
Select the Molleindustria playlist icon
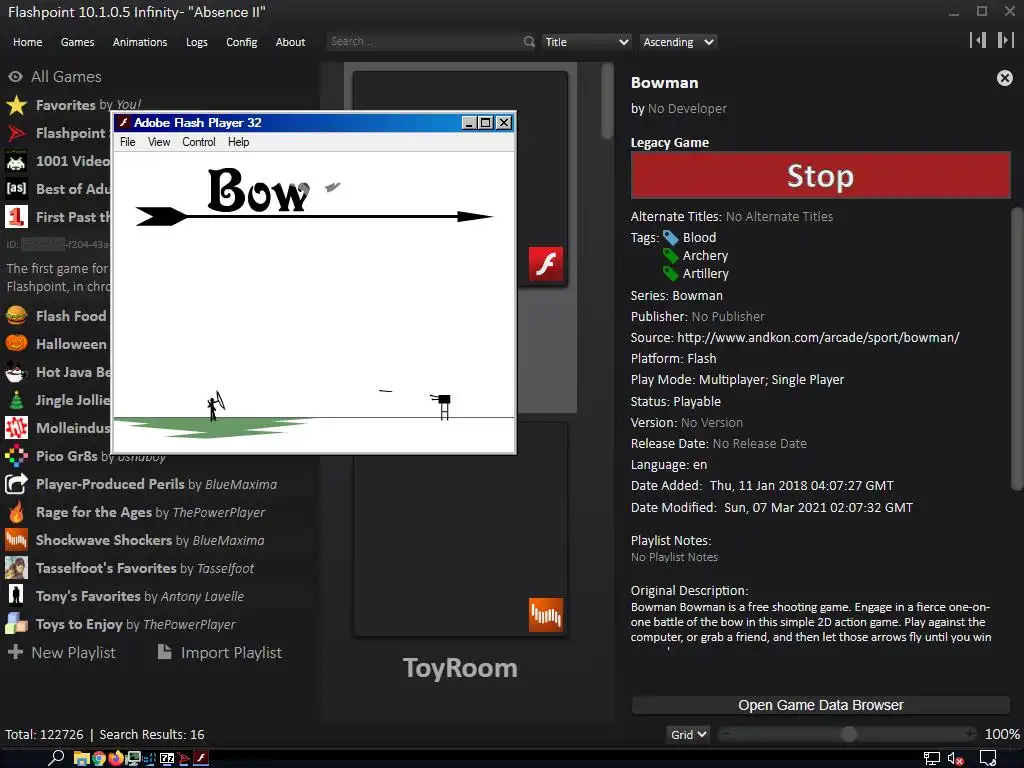pos(16,428)
